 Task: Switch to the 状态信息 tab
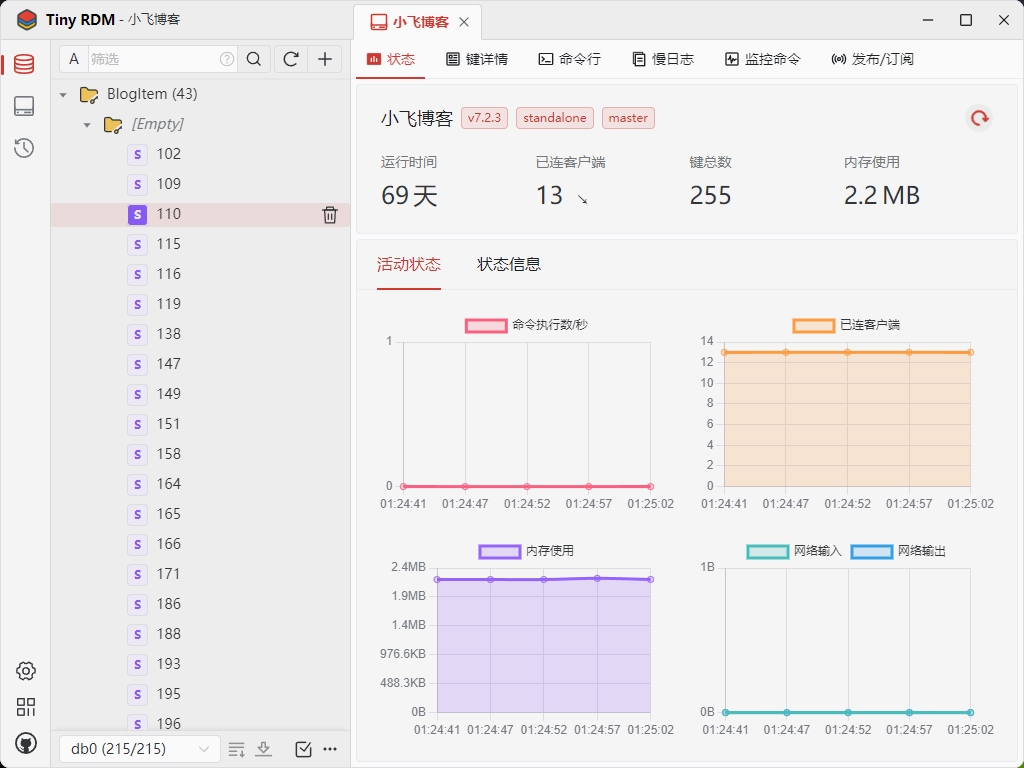[509, 264]
